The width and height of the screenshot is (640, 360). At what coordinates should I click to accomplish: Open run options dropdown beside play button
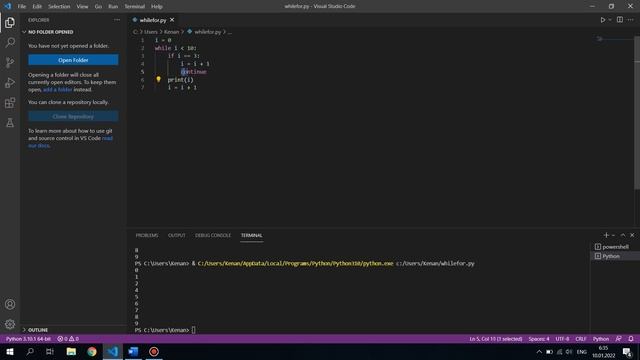[x=610, y=20]
